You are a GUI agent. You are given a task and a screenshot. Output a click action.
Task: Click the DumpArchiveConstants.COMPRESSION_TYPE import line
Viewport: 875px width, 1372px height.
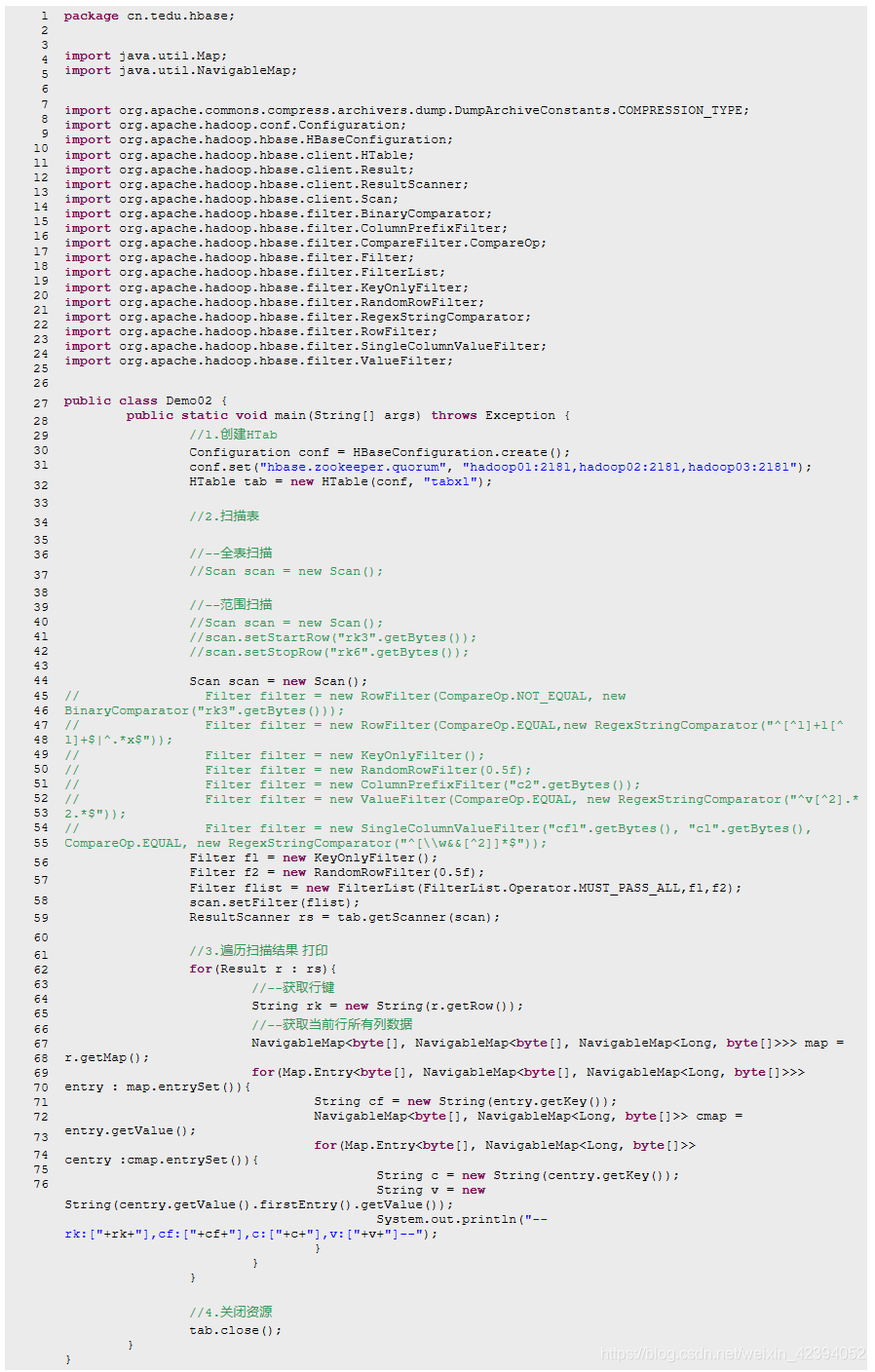[x=407, y=110]
